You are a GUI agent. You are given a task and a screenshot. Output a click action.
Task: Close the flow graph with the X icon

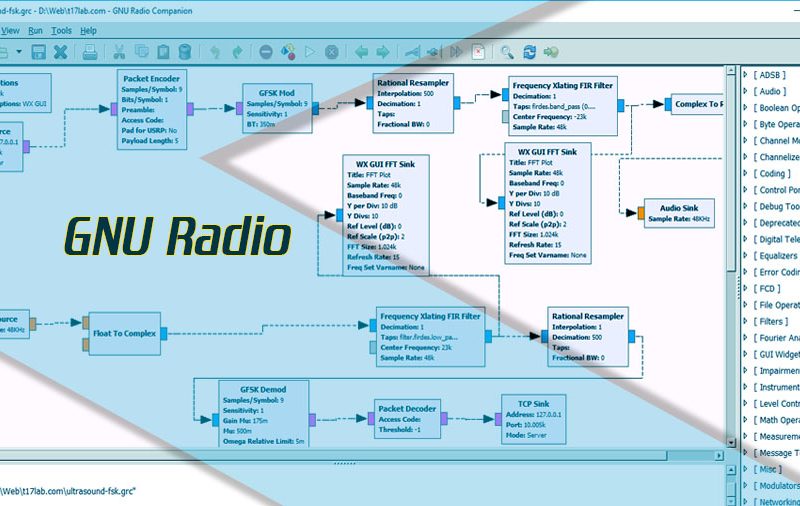point(61,52)
